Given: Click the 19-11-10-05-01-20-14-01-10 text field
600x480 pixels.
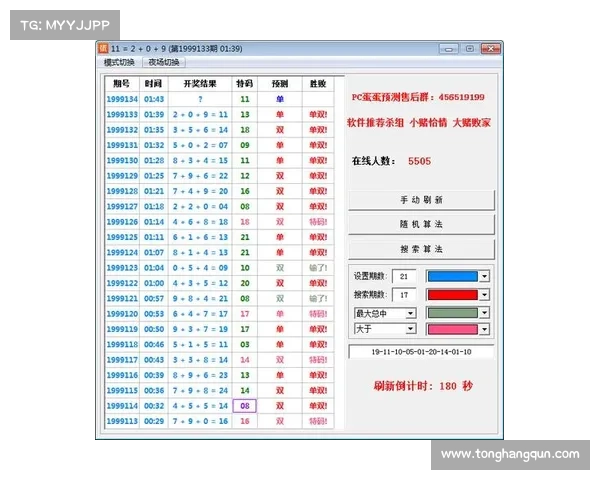Looking at the screenshot, I should click(x=421, y=352).
